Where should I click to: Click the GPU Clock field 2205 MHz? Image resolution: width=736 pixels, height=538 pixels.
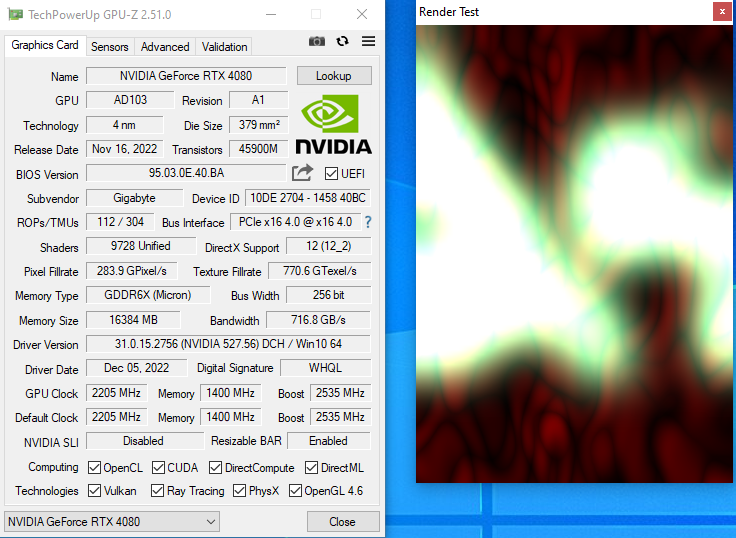(x=116, y=393)
